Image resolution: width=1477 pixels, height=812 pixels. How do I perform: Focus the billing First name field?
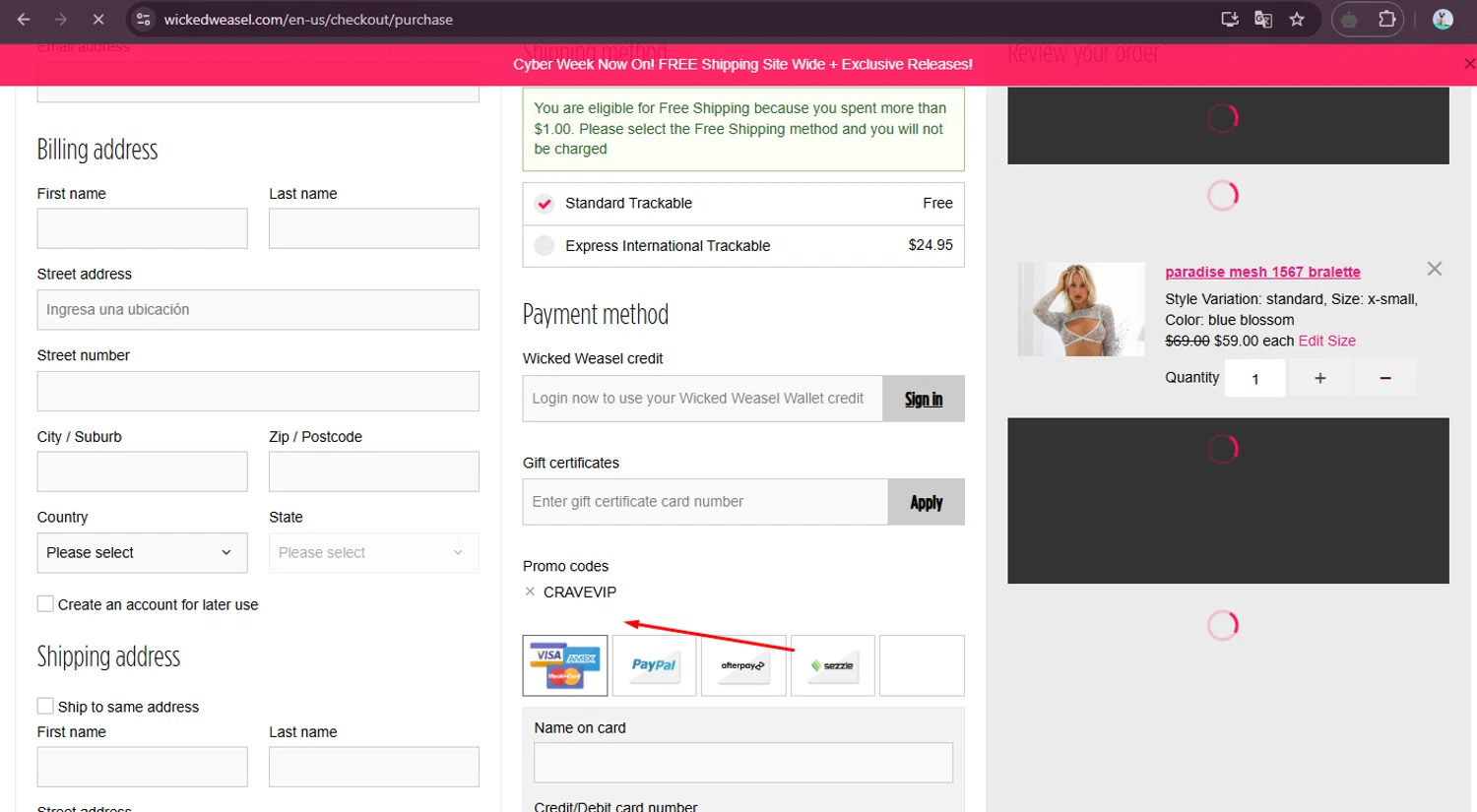pos(142,228)
